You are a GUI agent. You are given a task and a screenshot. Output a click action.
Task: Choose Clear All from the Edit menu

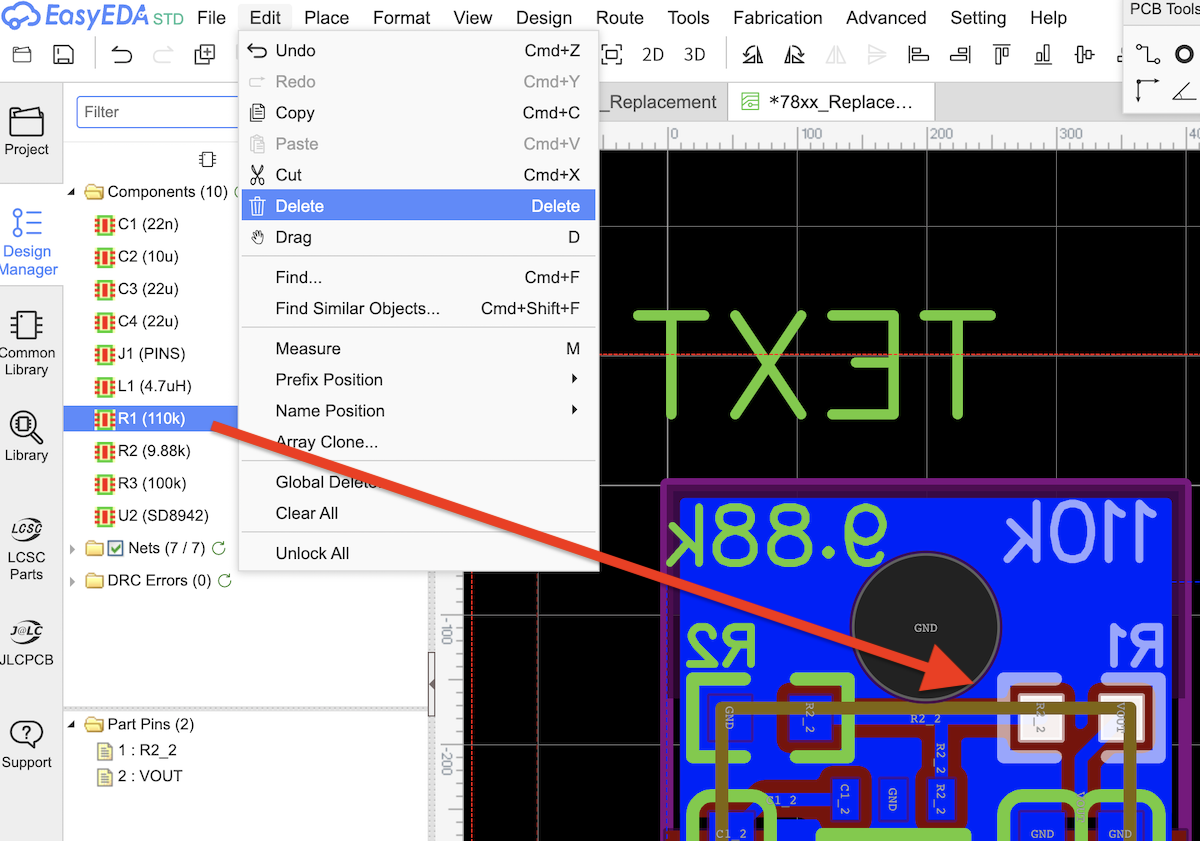pos(419,513)
